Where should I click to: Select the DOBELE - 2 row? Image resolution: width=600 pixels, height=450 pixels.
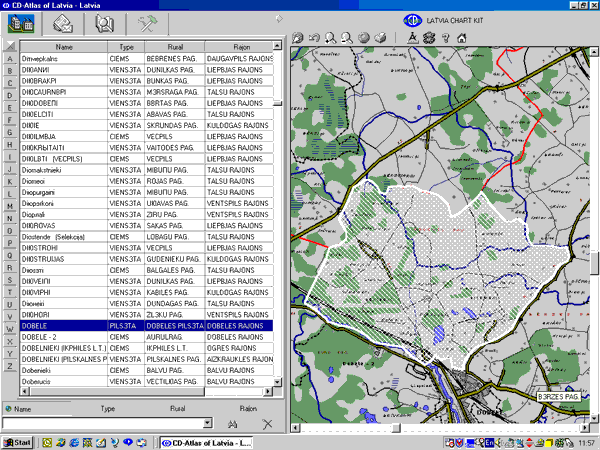[147, 337]
